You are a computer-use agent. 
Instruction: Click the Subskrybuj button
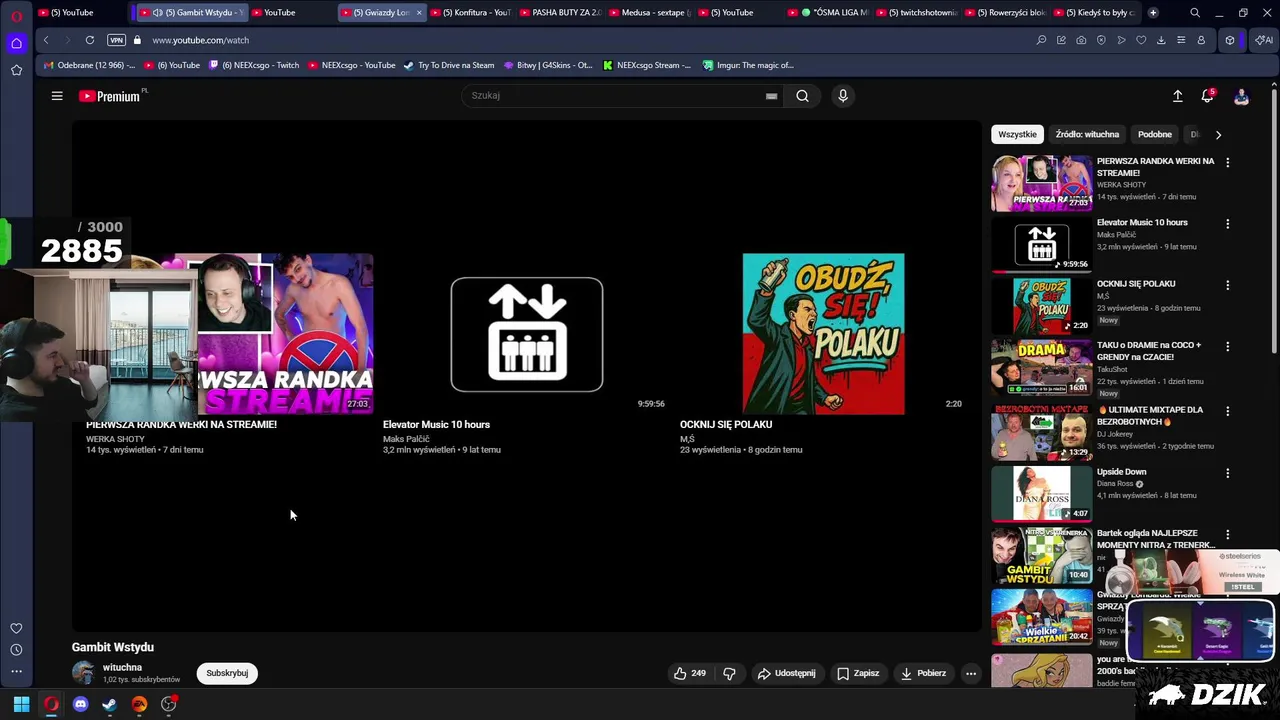227,673
